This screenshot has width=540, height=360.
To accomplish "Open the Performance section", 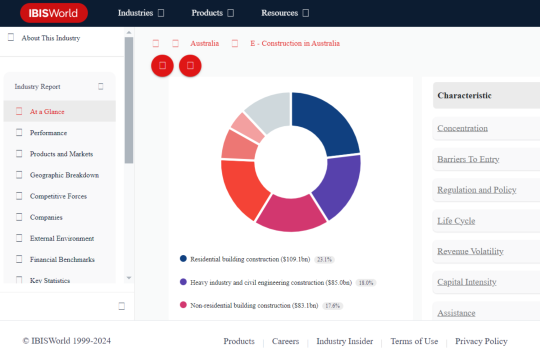I will [48, 133].
